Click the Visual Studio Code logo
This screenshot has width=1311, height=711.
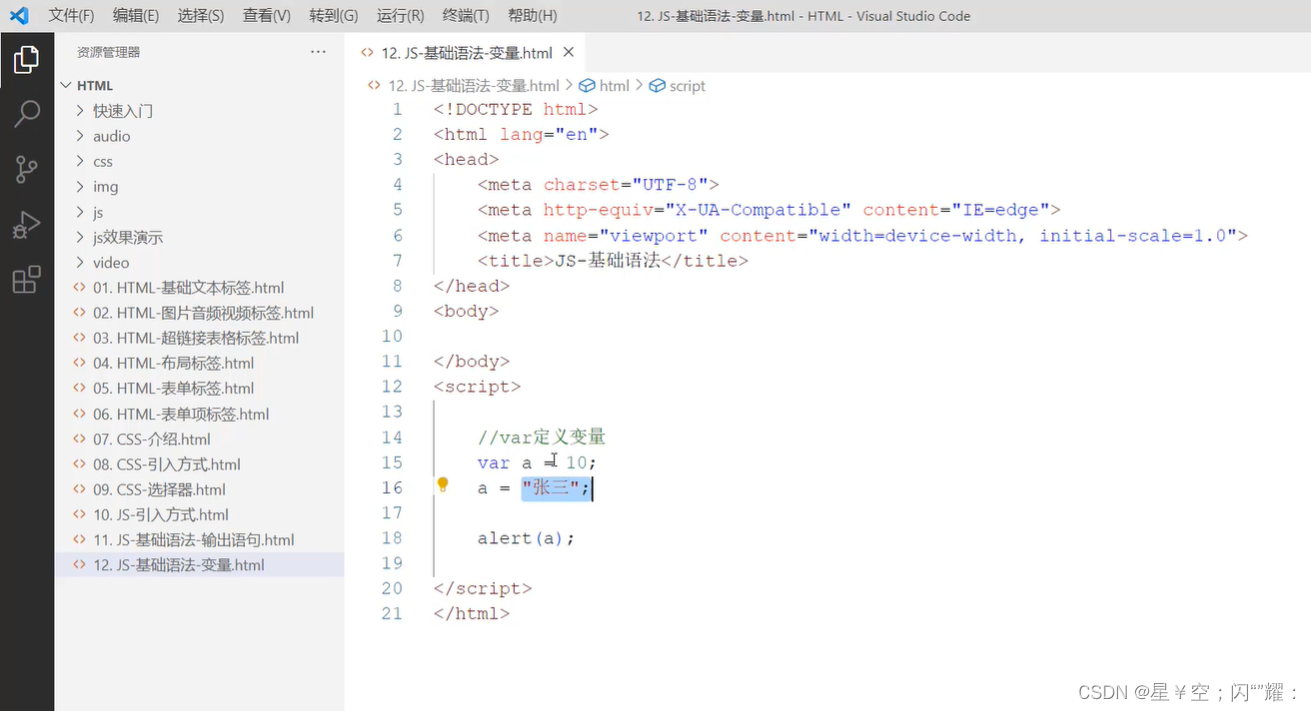click(19, 15)
